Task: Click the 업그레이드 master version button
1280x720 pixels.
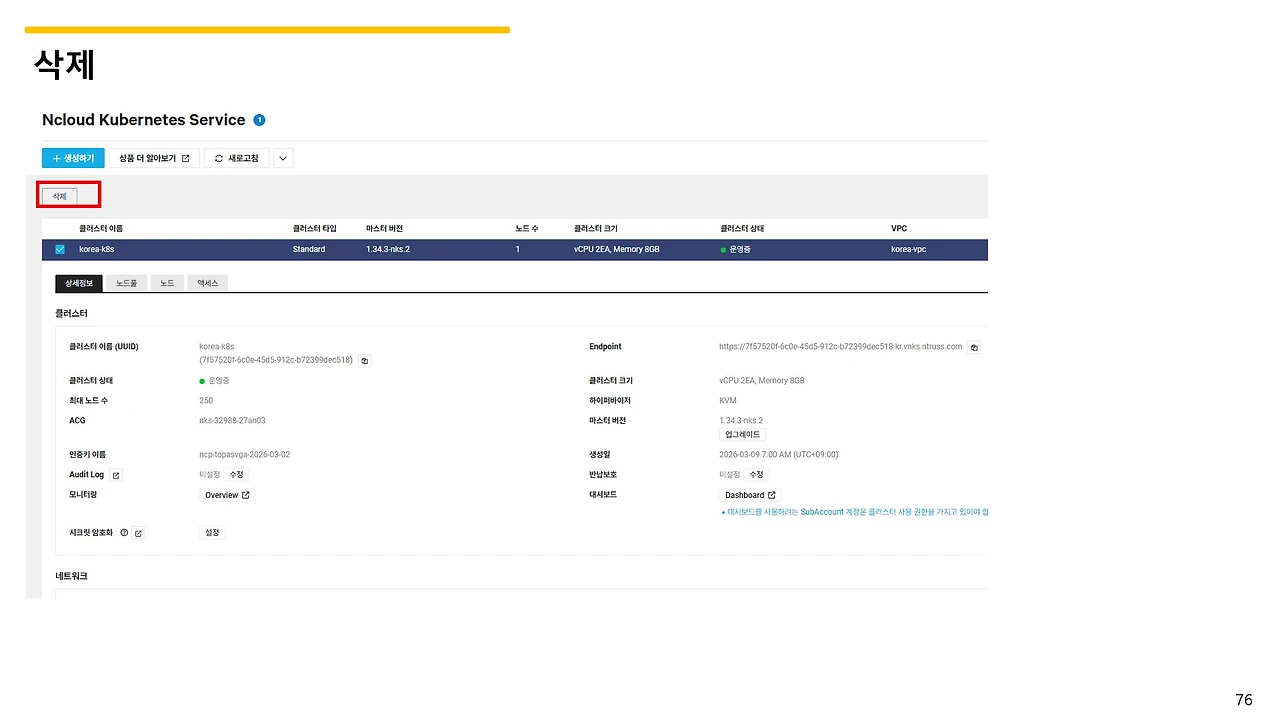Action: coord(742,435)
